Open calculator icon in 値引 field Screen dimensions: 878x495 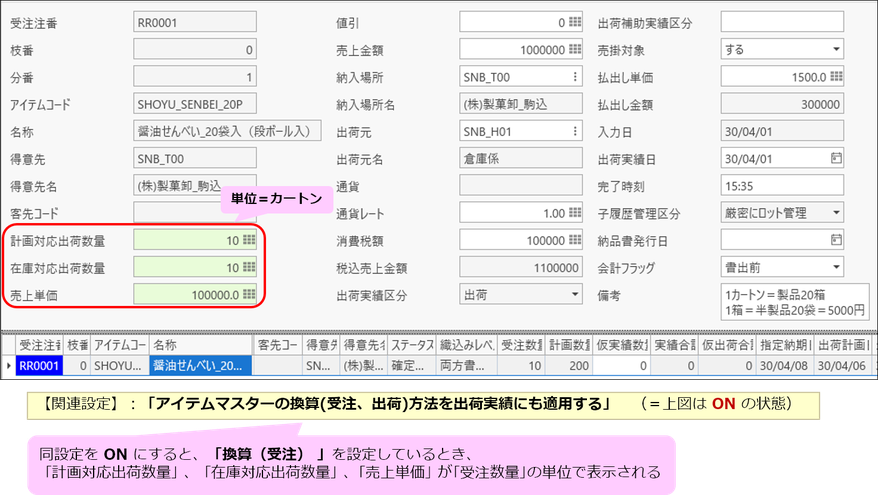click(x=575, y=22)
